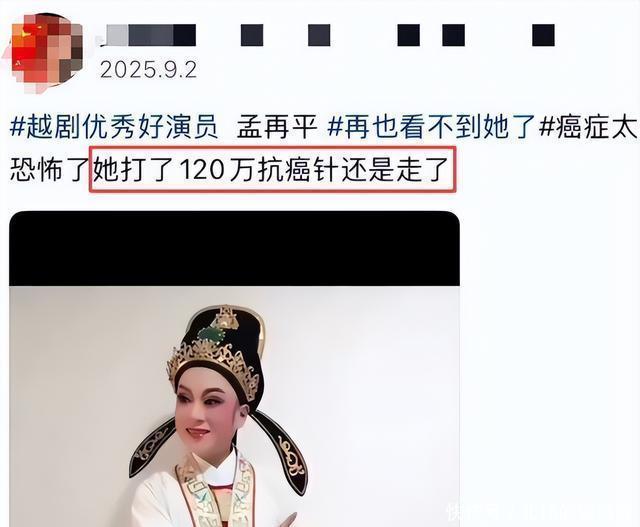This screenshot has height=527, width=640.
Task: Open the hashtag starting with #癌症太
Action: click(588, 127)
